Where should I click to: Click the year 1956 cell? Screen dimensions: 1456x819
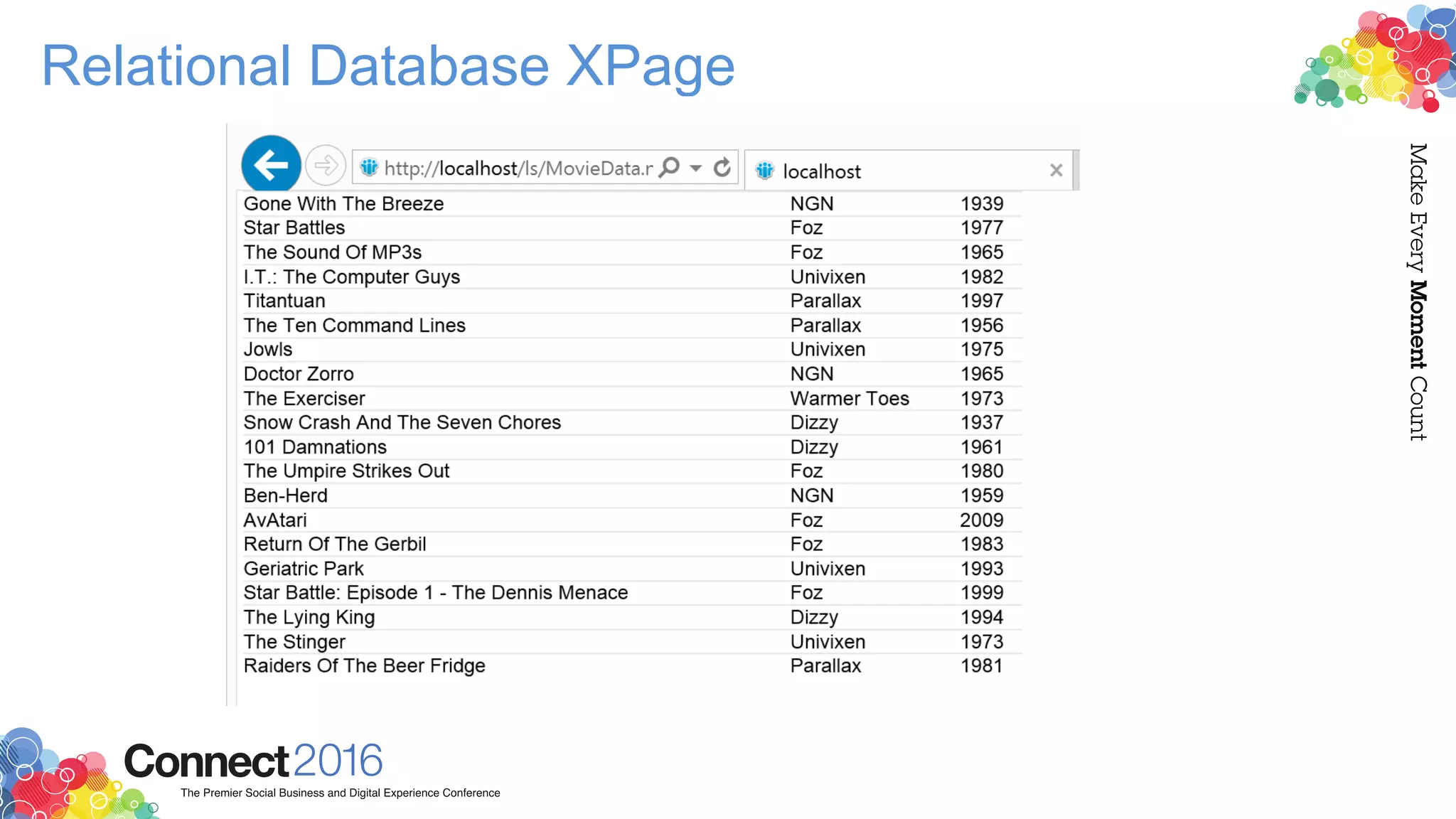click(982, 326)
